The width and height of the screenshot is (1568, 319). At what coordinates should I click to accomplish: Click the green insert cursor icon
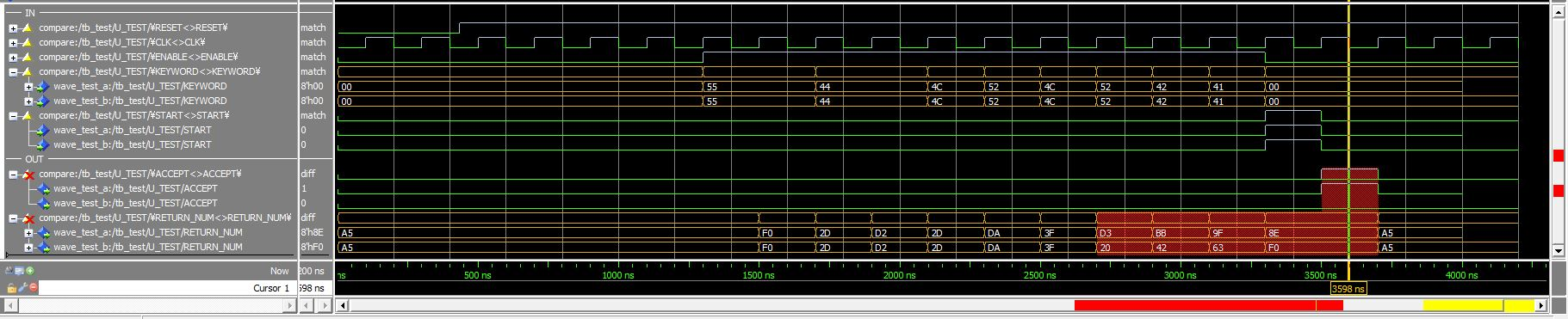[x=30, y=271]
